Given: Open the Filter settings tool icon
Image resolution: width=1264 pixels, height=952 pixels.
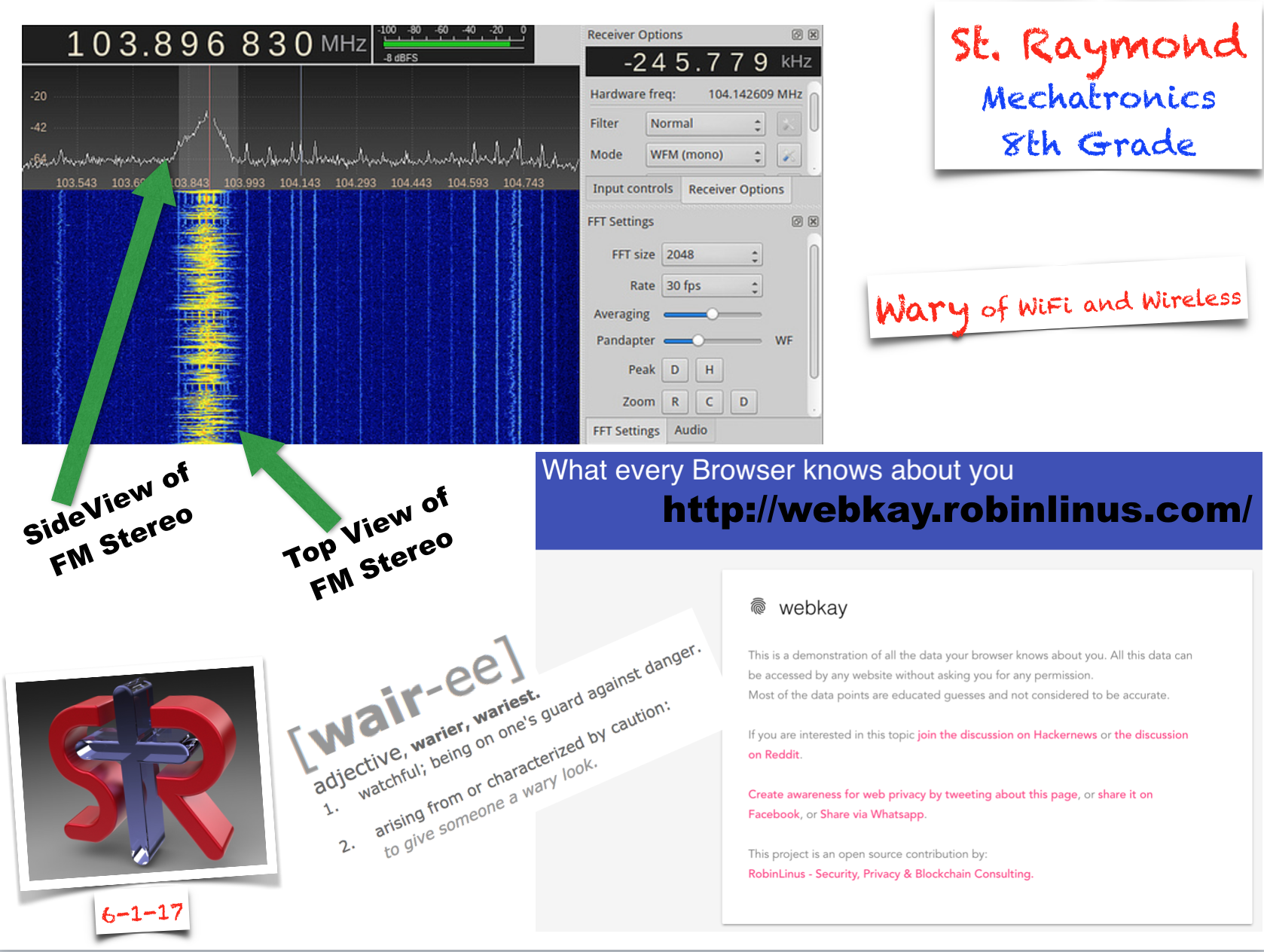Looking at the screenshot, I should pos(789,124).
